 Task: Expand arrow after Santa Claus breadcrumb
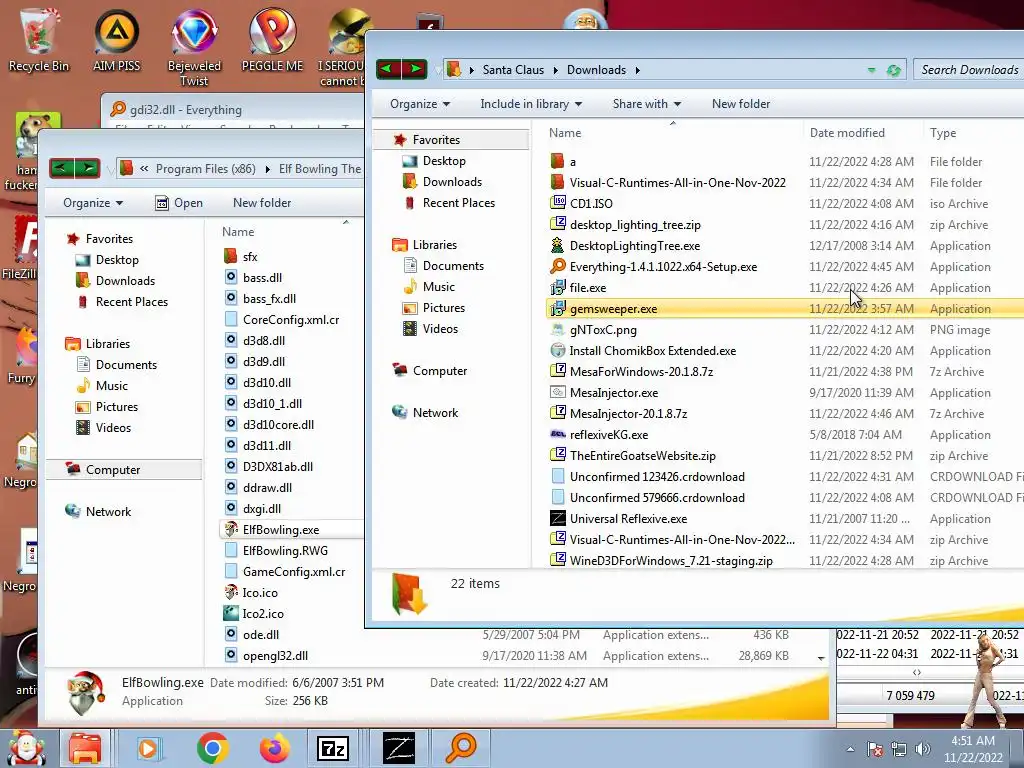point(556,70)
